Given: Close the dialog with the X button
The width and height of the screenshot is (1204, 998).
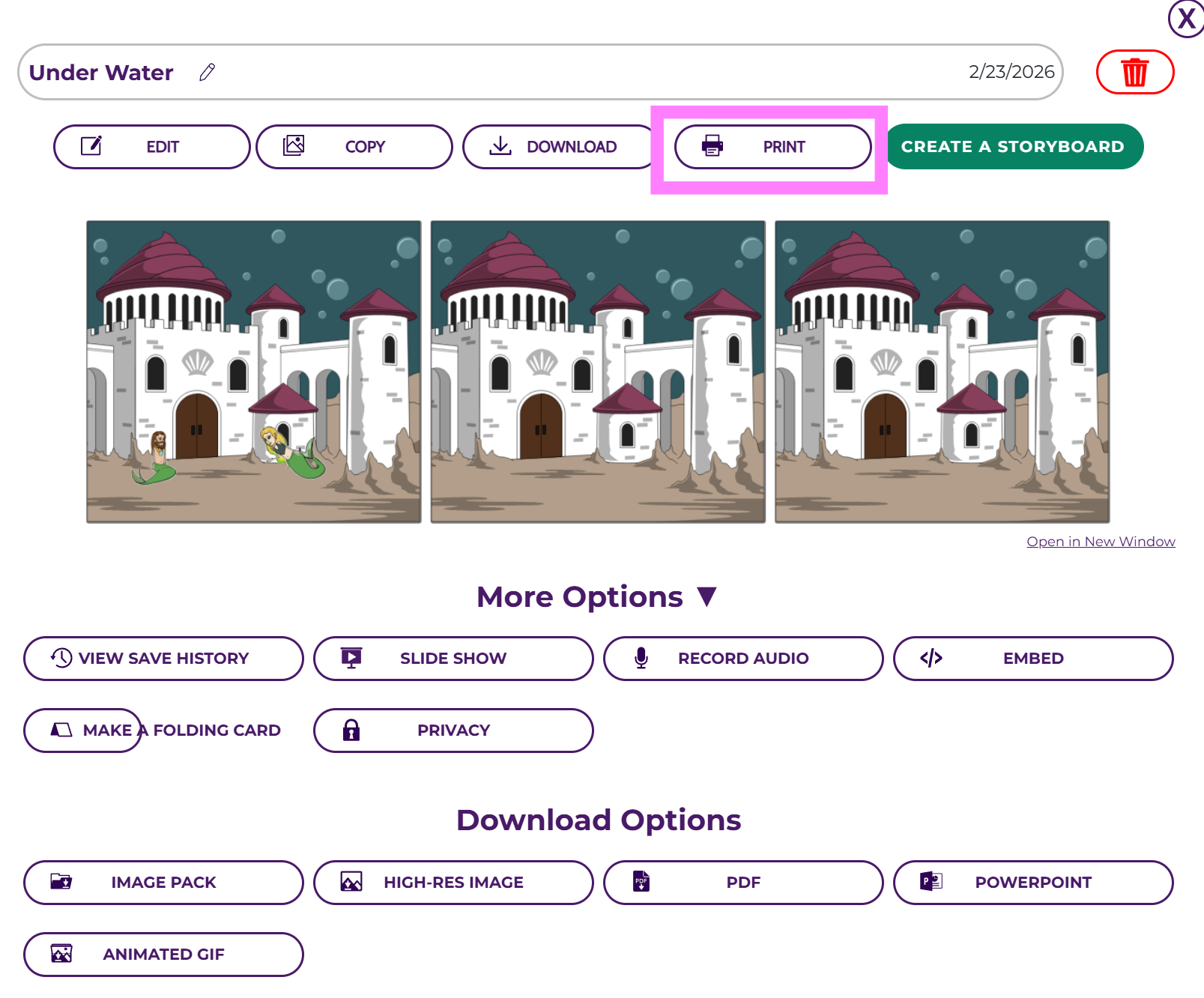Looking at the screenshot, I should point(1185,18).
